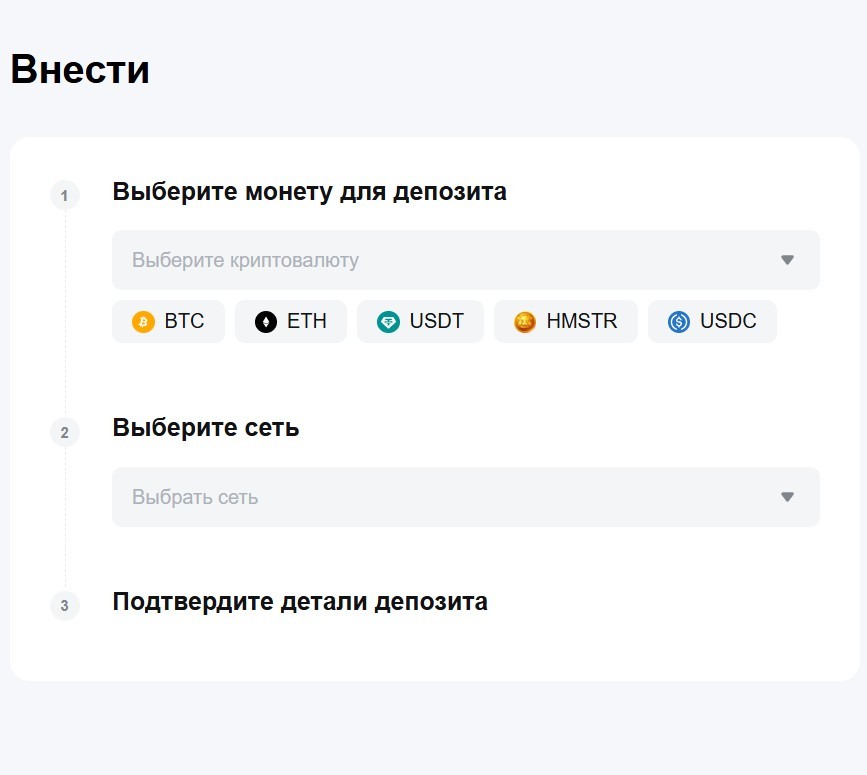Open the cryptocurrency selection dropdown
Image resolution: width=867 pixels, height=775 pixels.
(x=464, y=260)
